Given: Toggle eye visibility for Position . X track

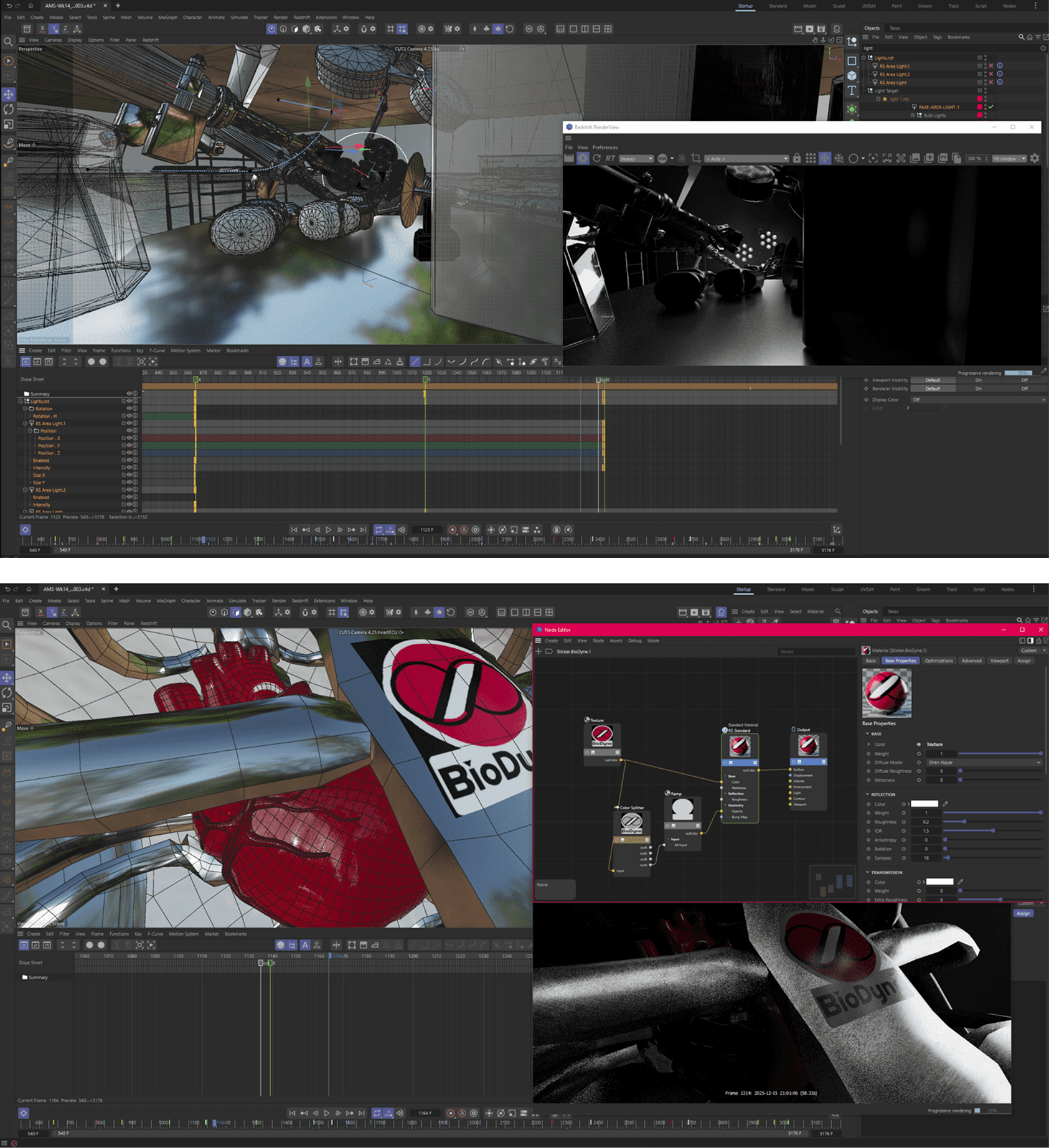Looking at the screenshot, I should pyautogui.click(x=129, y=438).
